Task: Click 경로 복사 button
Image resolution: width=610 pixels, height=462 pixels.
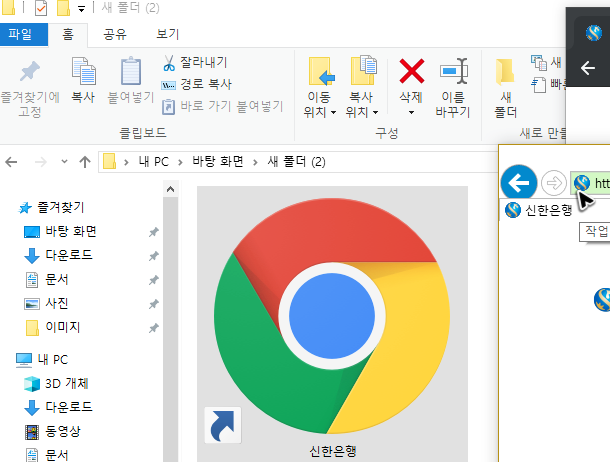Action: 196,84
